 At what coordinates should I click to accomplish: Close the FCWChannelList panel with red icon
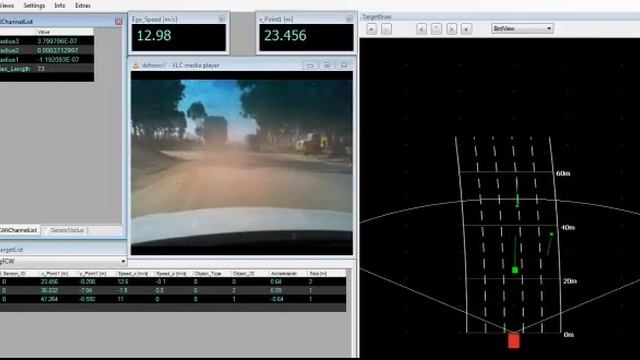coord(118,21)
